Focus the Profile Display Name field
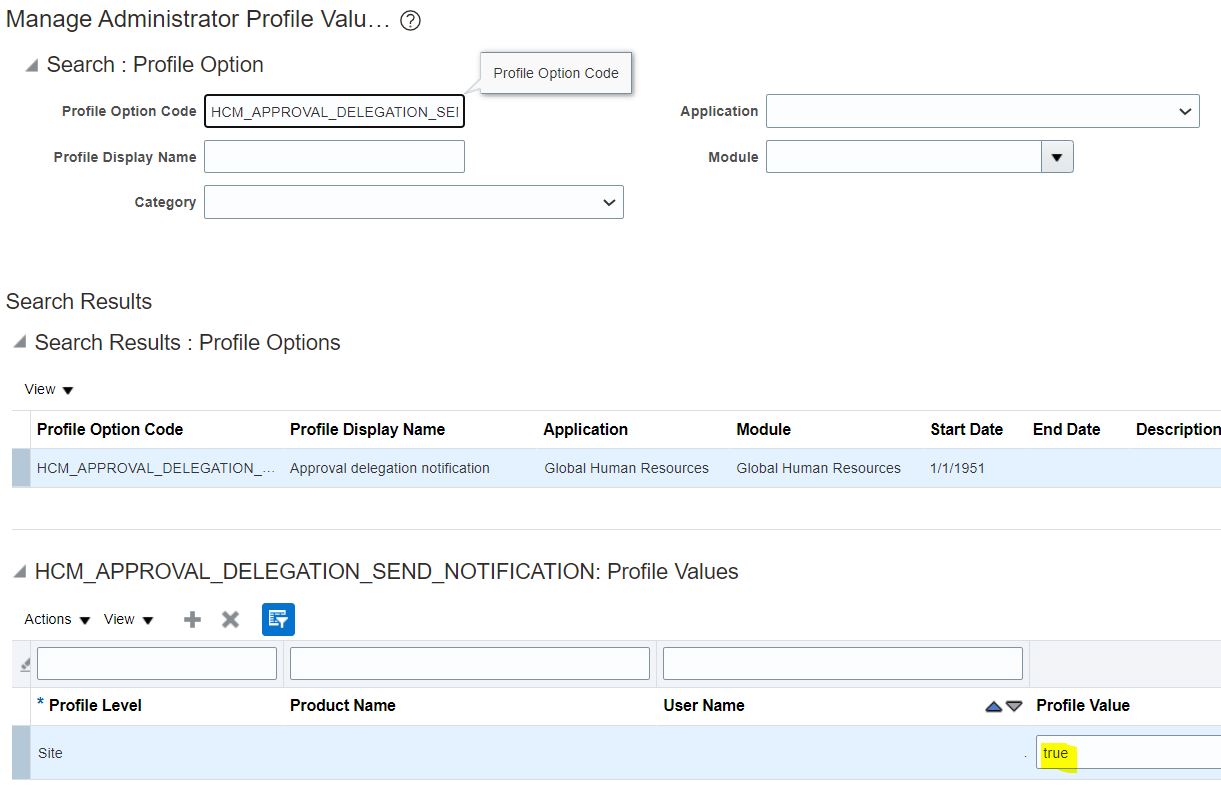 [x=334, y=157]
